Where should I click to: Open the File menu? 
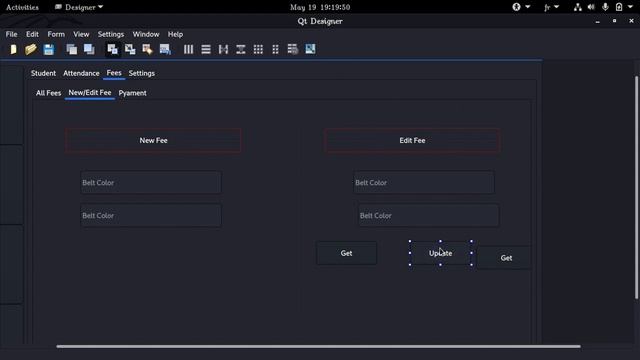(x=11, y=34)
